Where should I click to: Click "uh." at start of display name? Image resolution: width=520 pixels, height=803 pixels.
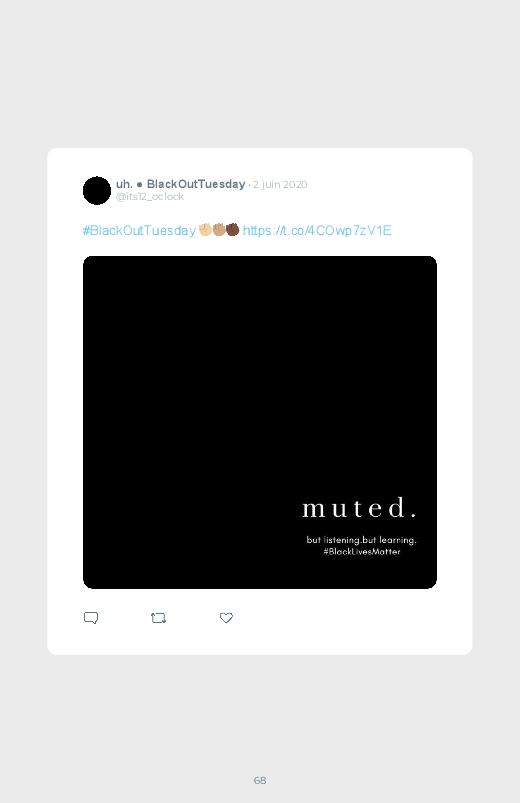pyautogui.click(x=124, y=184)
